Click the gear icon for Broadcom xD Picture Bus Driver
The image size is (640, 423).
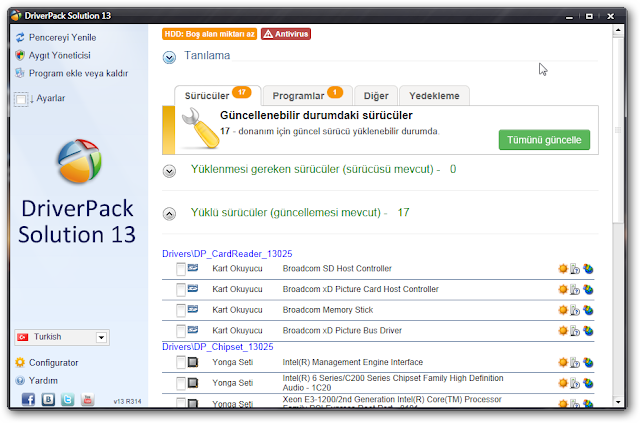[x=563, y=331]
